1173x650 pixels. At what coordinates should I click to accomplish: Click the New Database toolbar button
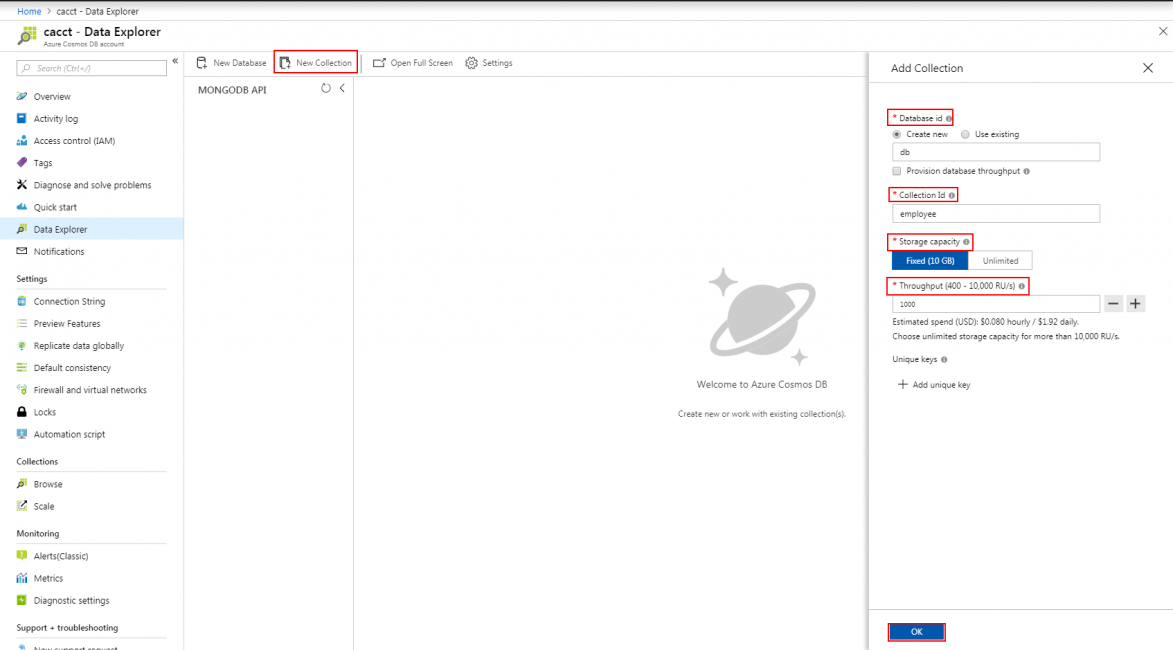(x=231, y=63)
